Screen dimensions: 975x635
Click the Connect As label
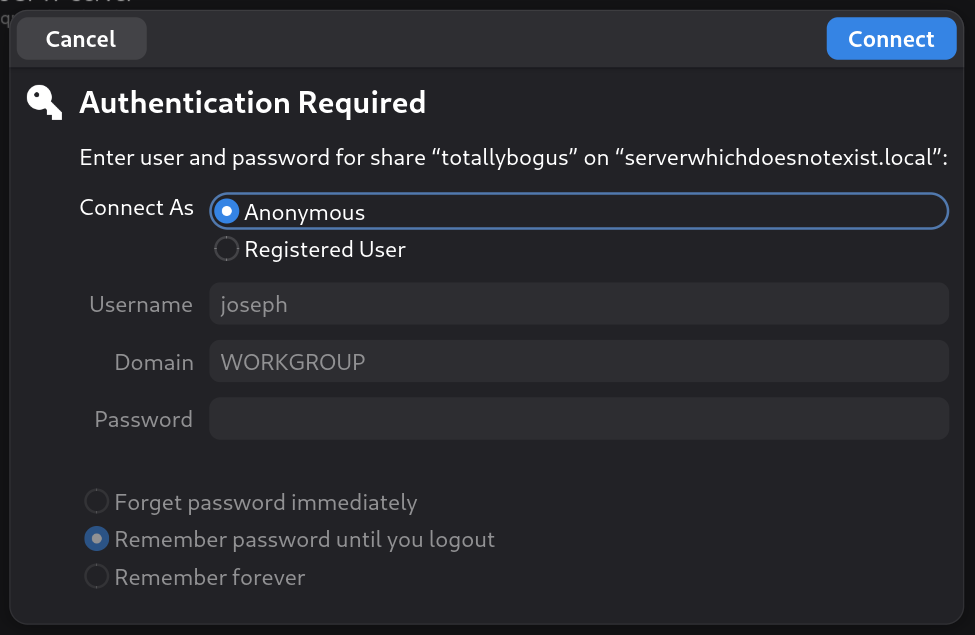point(136,208)
